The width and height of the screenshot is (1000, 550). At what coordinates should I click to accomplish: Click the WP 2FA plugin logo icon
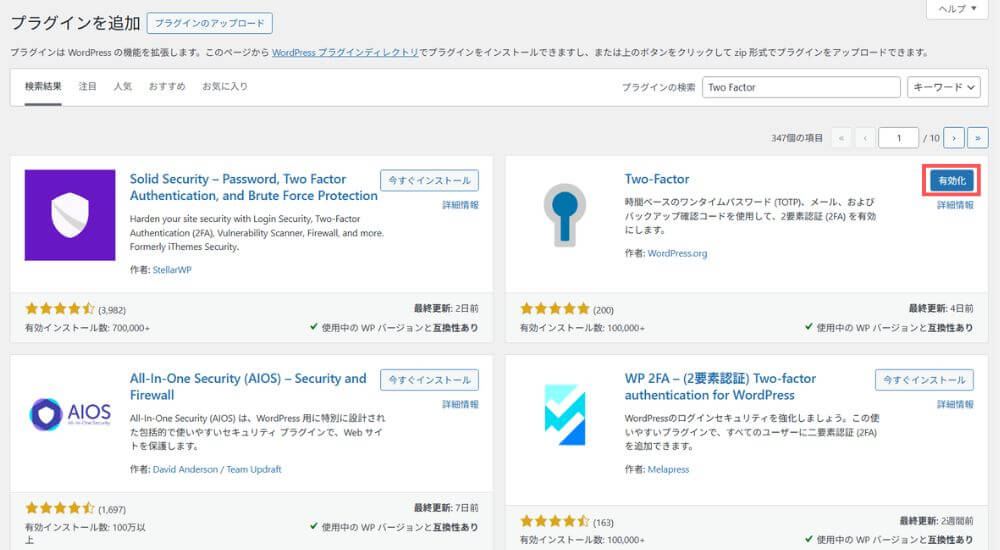click(x=564, y=414)
